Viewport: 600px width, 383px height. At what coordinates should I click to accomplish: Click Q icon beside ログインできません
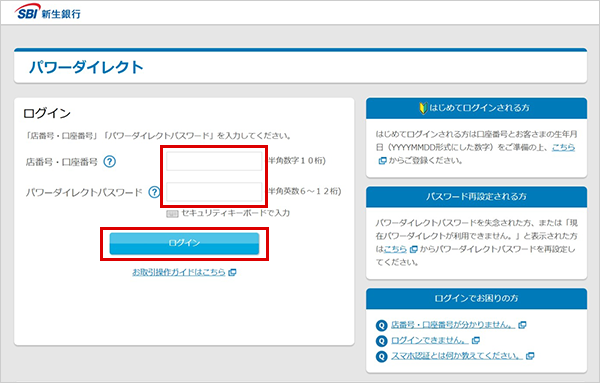tap(382, 341)
